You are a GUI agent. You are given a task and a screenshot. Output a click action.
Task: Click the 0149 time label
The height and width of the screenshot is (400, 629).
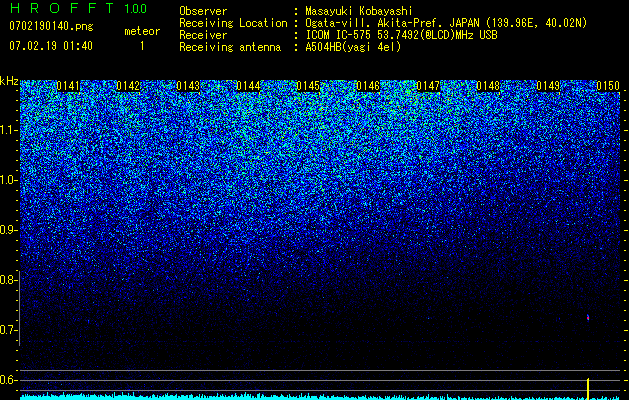coord(548,86)
